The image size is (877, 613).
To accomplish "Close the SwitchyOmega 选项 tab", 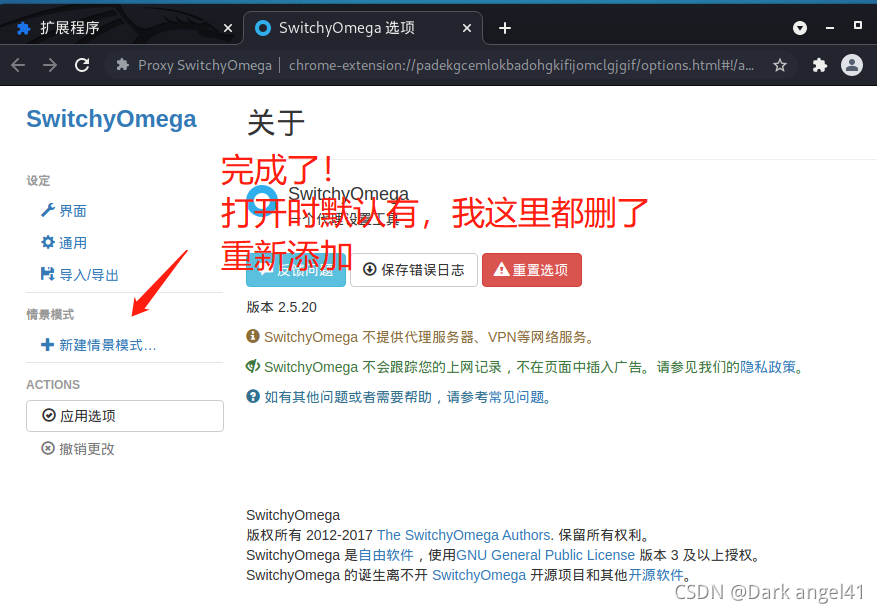I will click(x=466, y=27).
